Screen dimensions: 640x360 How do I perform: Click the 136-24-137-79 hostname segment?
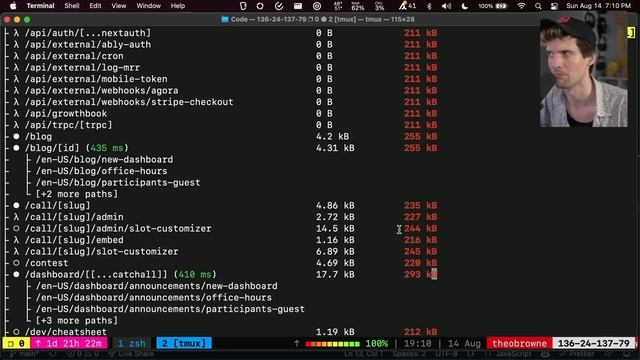point(593,343)
